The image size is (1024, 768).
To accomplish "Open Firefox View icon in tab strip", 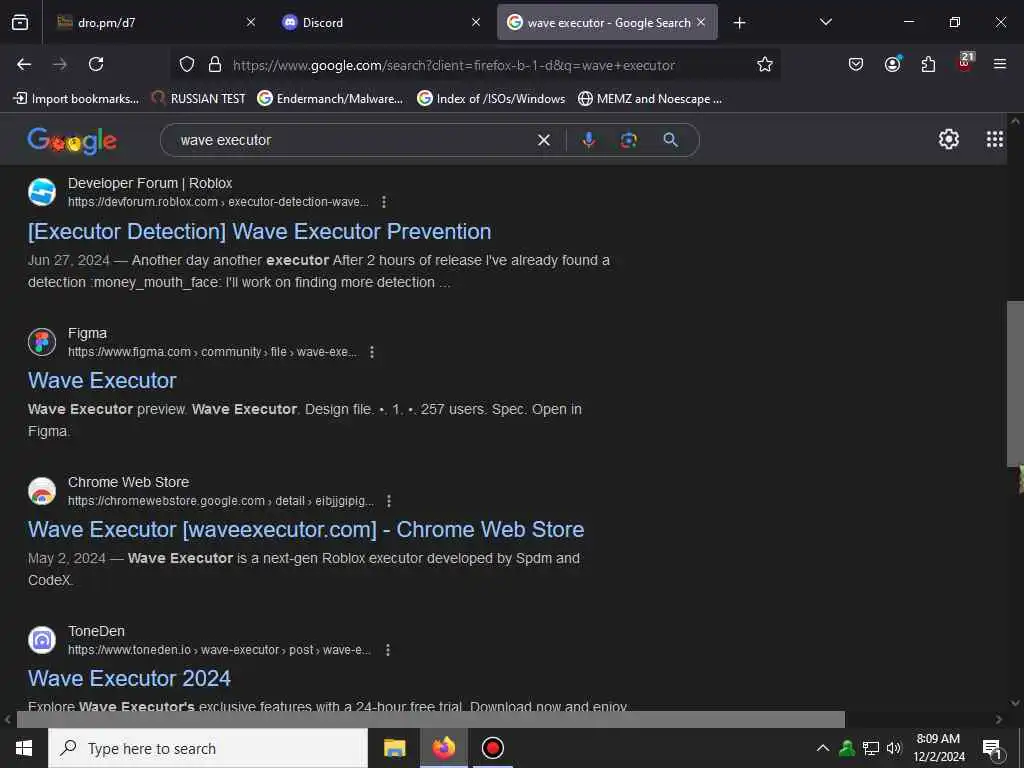I will (20, 22).
